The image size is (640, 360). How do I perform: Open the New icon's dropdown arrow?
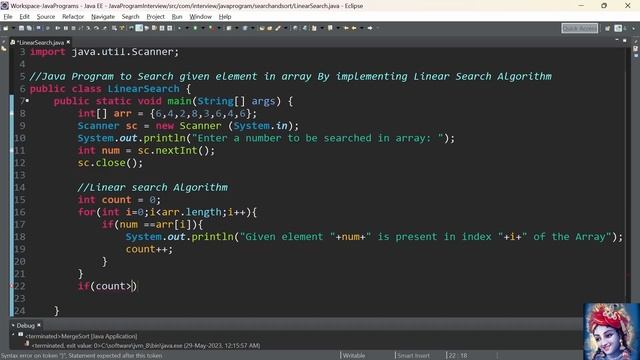[13, 28]
